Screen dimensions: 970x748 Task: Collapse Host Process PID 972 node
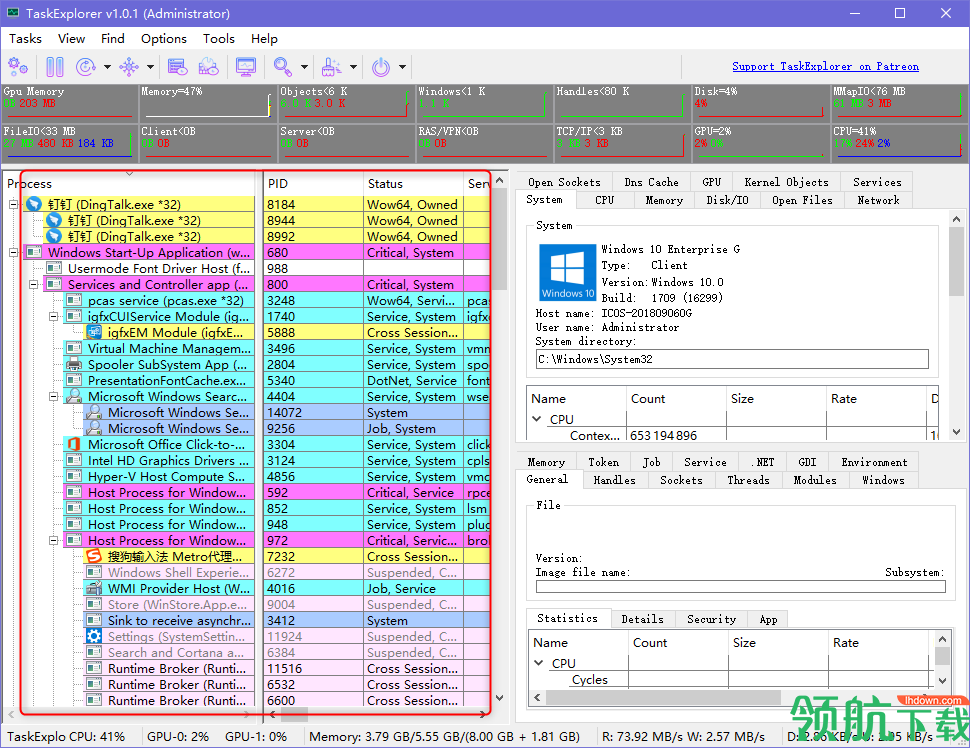(x=54, y=541)
